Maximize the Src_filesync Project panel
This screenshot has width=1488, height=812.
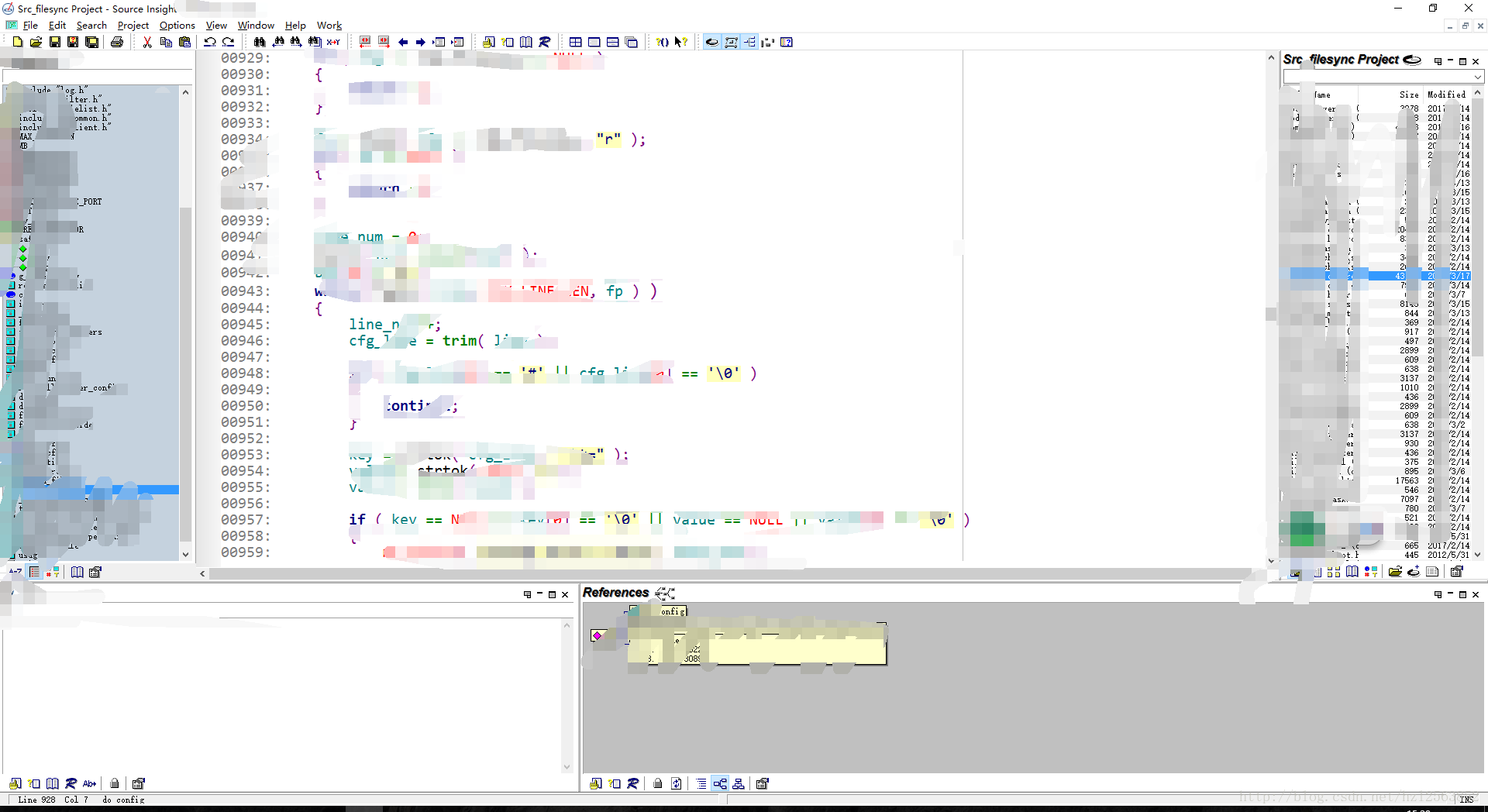point(1463,61)
